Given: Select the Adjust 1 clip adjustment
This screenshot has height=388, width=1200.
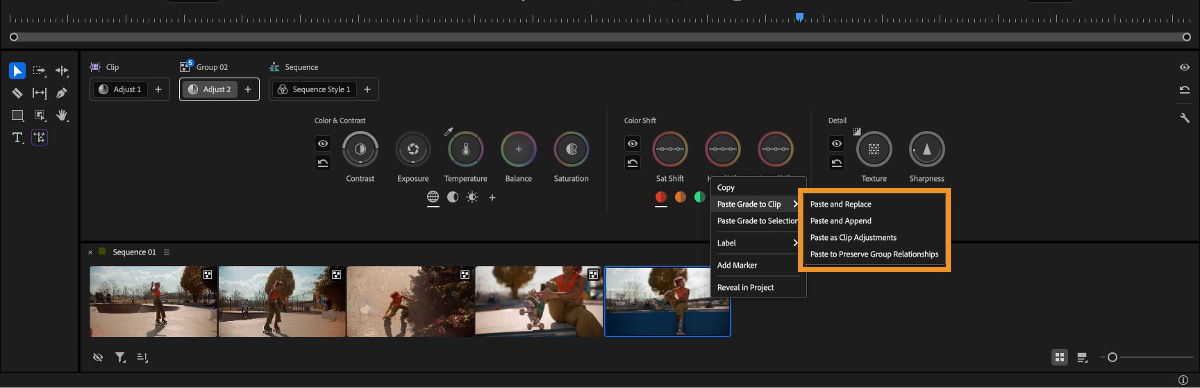Looking at the screenshot, I should tap(119, 89).
